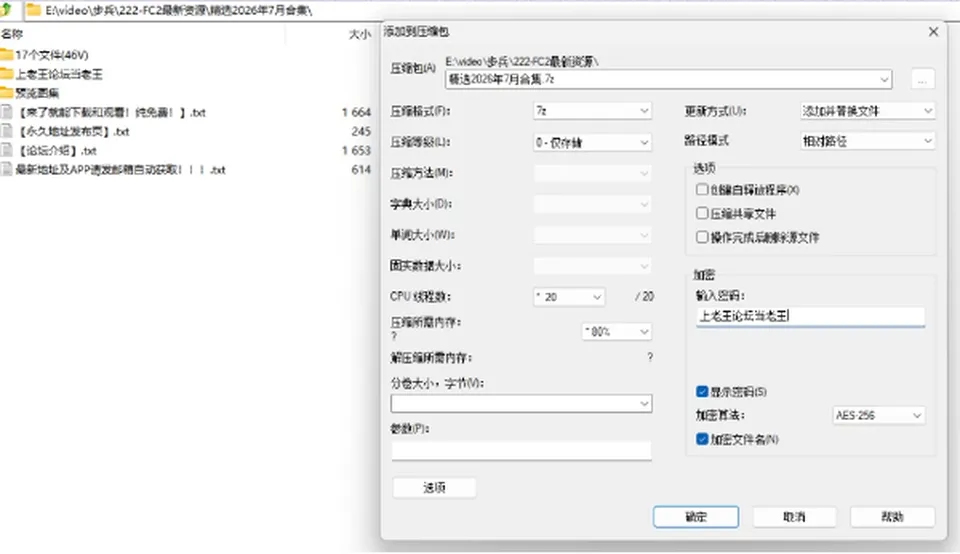This screenshot has height=554, width=960.
Task: Click the 选项 button
Action: pyautogui.click(x=434, y=487)
